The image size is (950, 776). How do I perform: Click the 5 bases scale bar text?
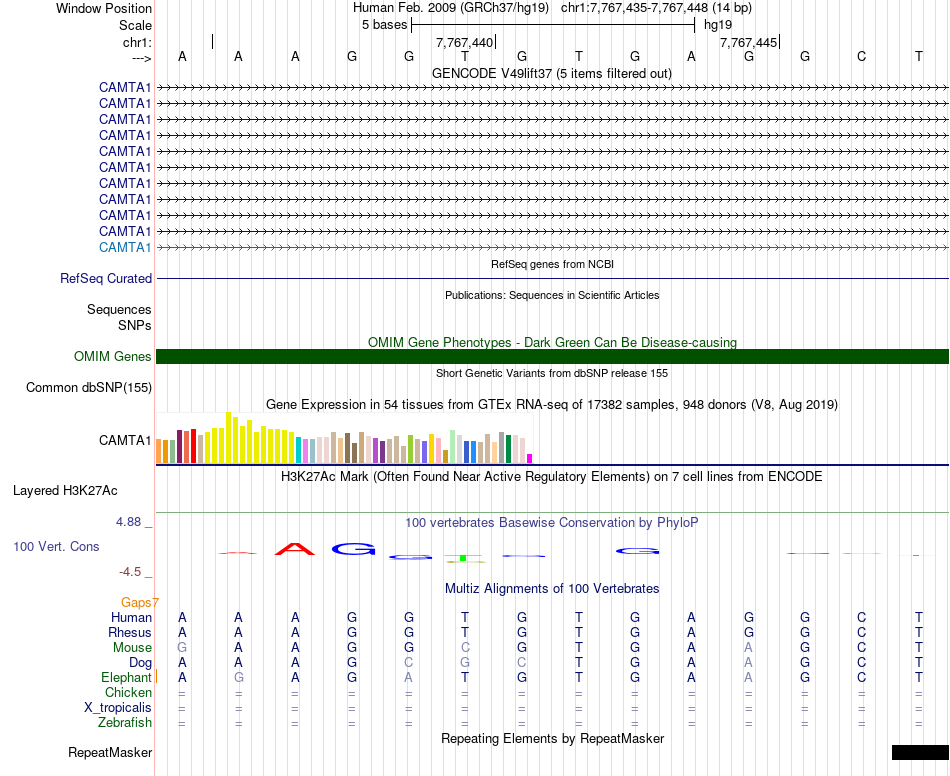pyautogui.click(x=384, y=25)
